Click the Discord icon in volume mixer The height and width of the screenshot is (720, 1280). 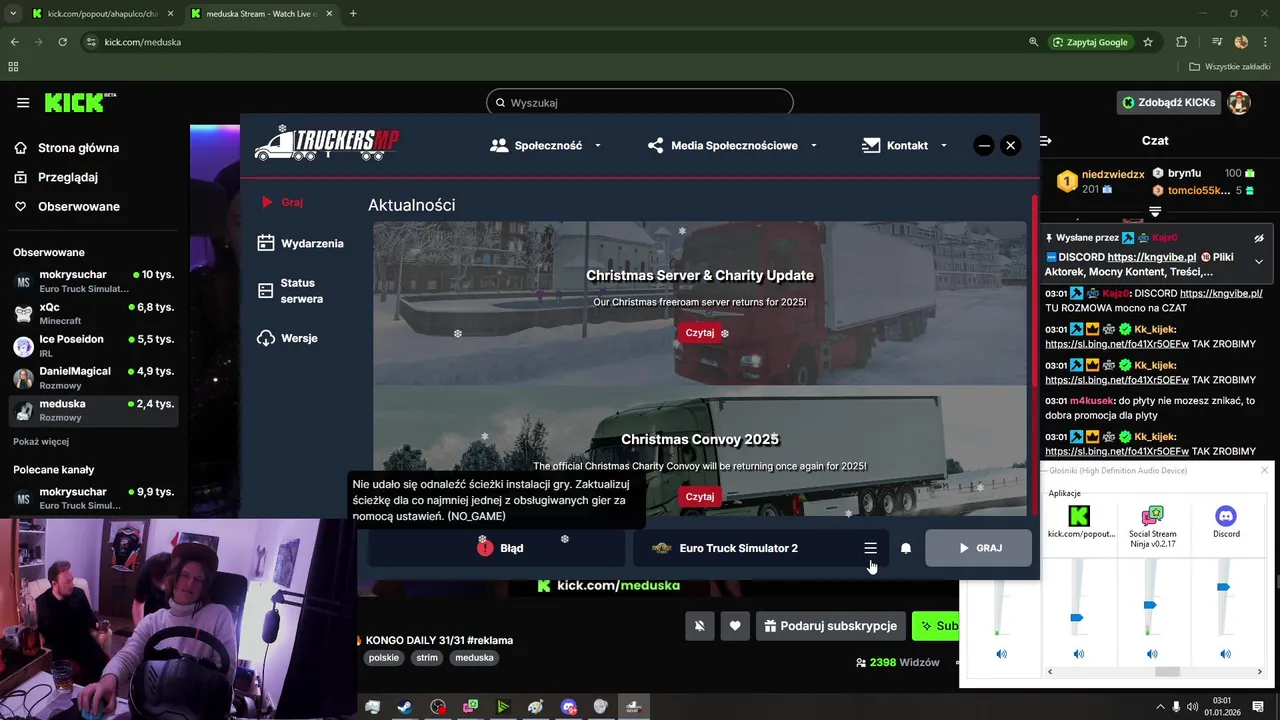1225,516
